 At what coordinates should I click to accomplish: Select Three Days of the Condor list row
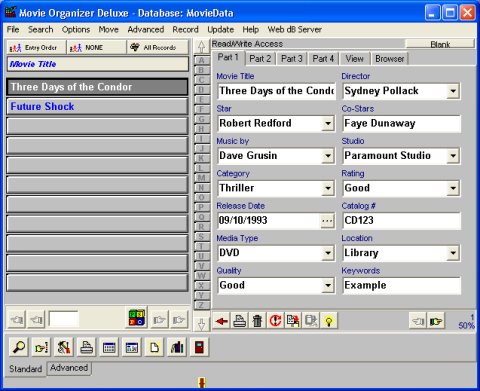(97, 87)
